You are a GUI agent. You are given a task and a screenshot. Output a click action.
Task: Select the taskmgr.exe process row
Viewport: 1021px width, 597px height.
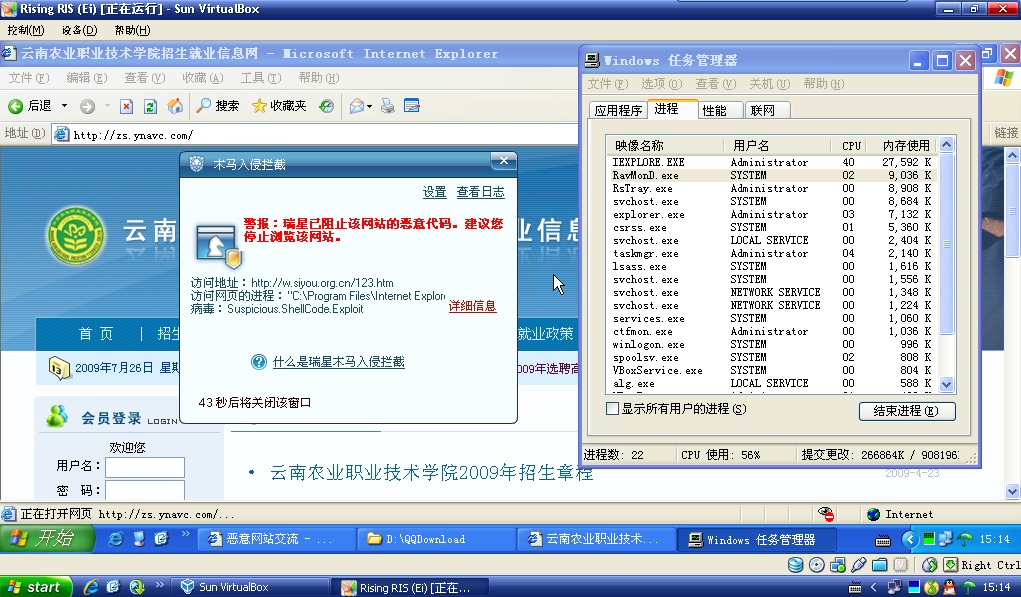coord(772,253)
